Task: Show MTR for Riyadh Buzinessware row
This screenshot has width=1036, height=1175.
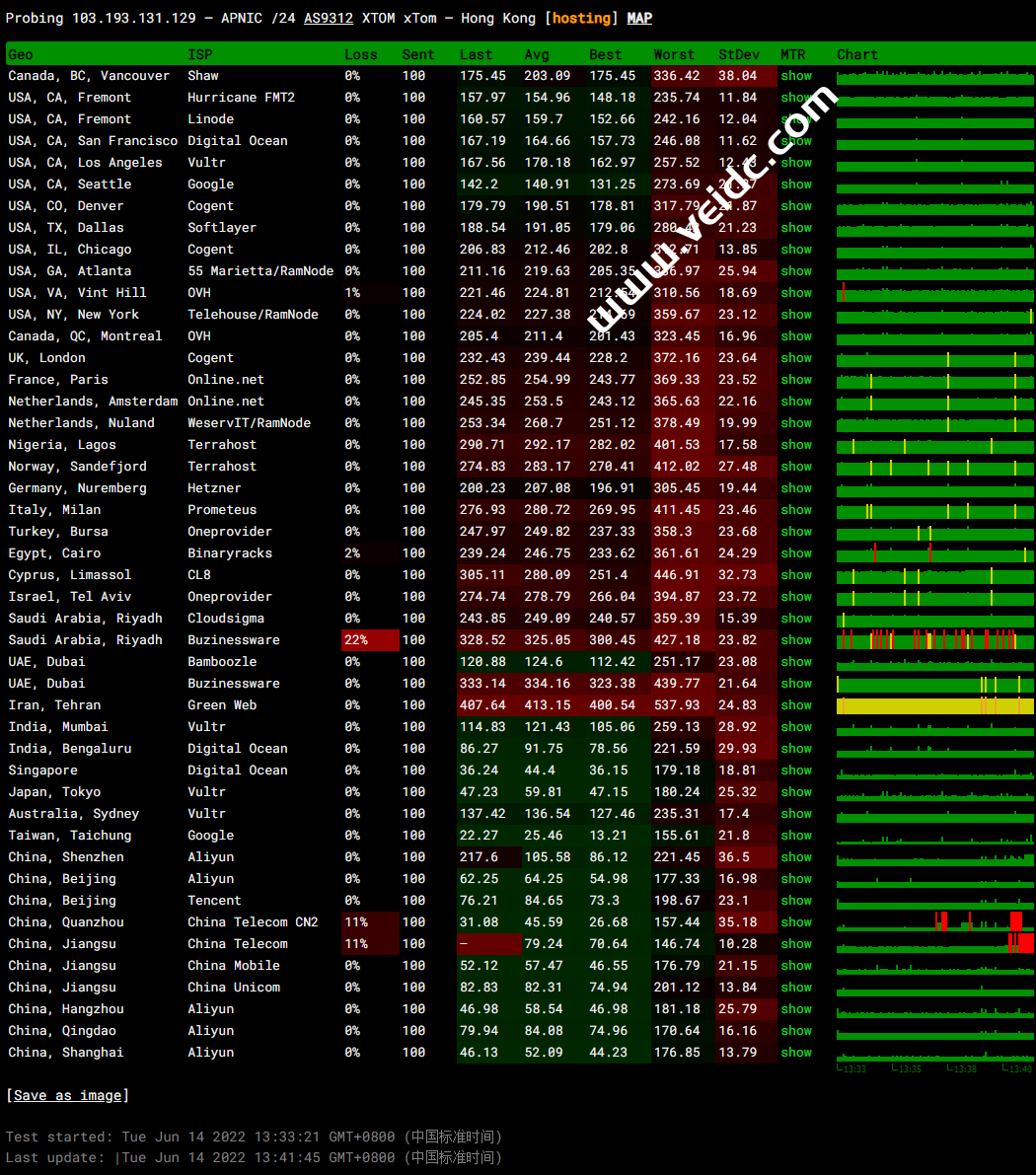Action: click(796, 640)
